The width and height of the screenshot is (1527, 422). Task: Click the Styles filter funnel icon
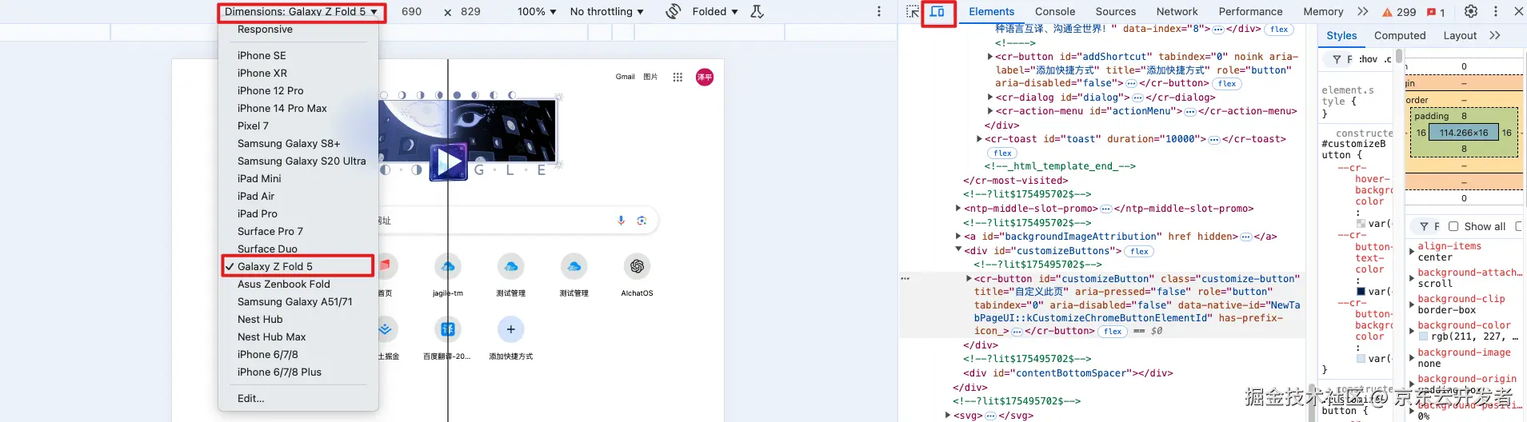[x=1337, y=60]
